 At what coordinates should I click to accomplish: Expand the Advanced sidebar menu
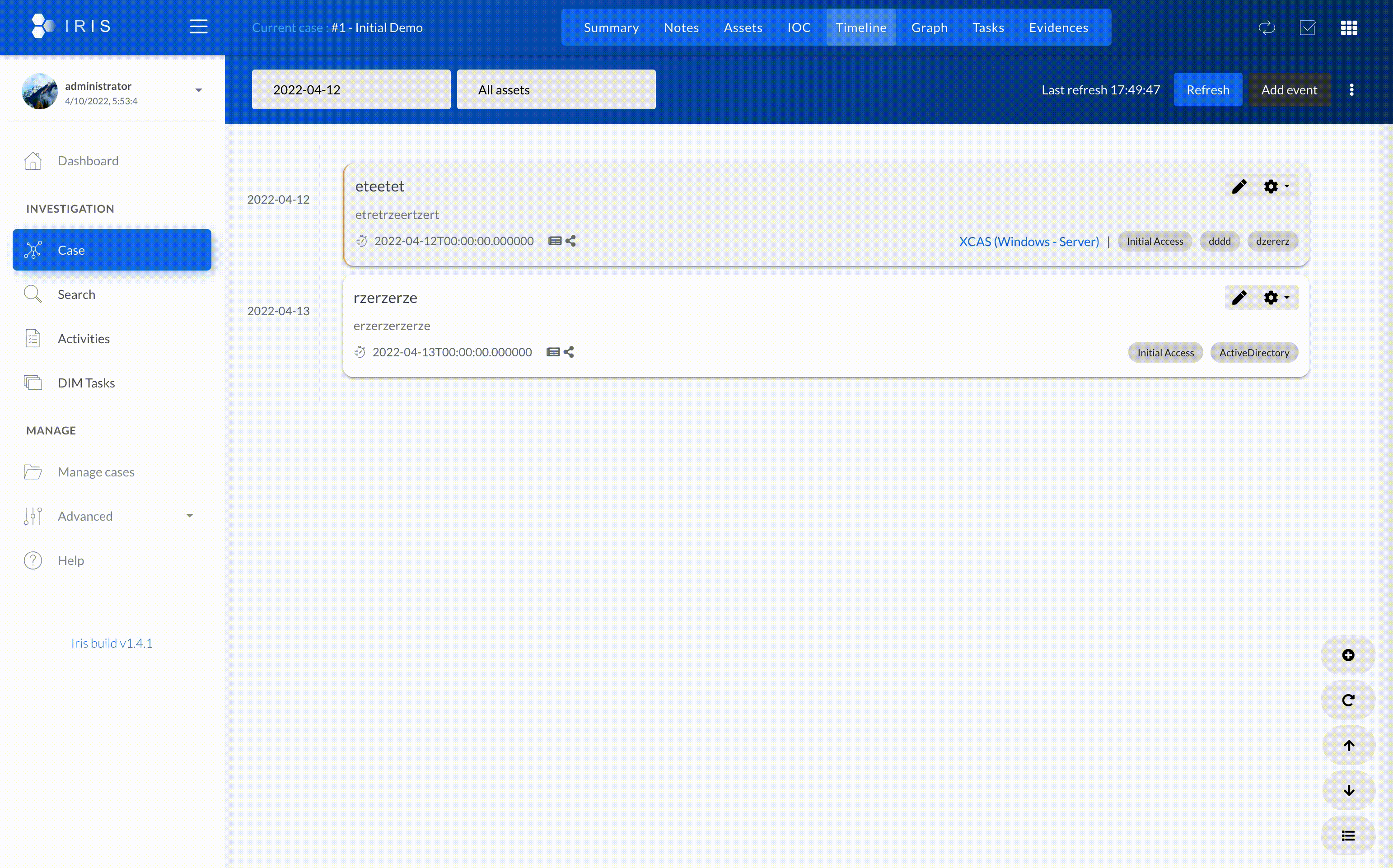pyautogui.click(x=190, y=516)
